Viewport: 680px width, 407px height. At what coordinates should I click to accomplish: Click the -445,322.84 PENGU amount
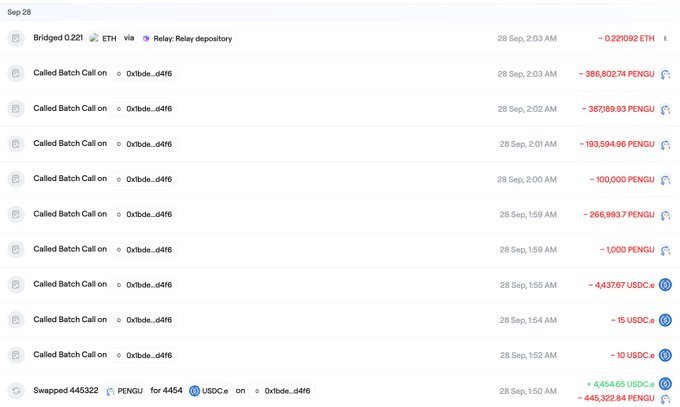coord(616,398)
